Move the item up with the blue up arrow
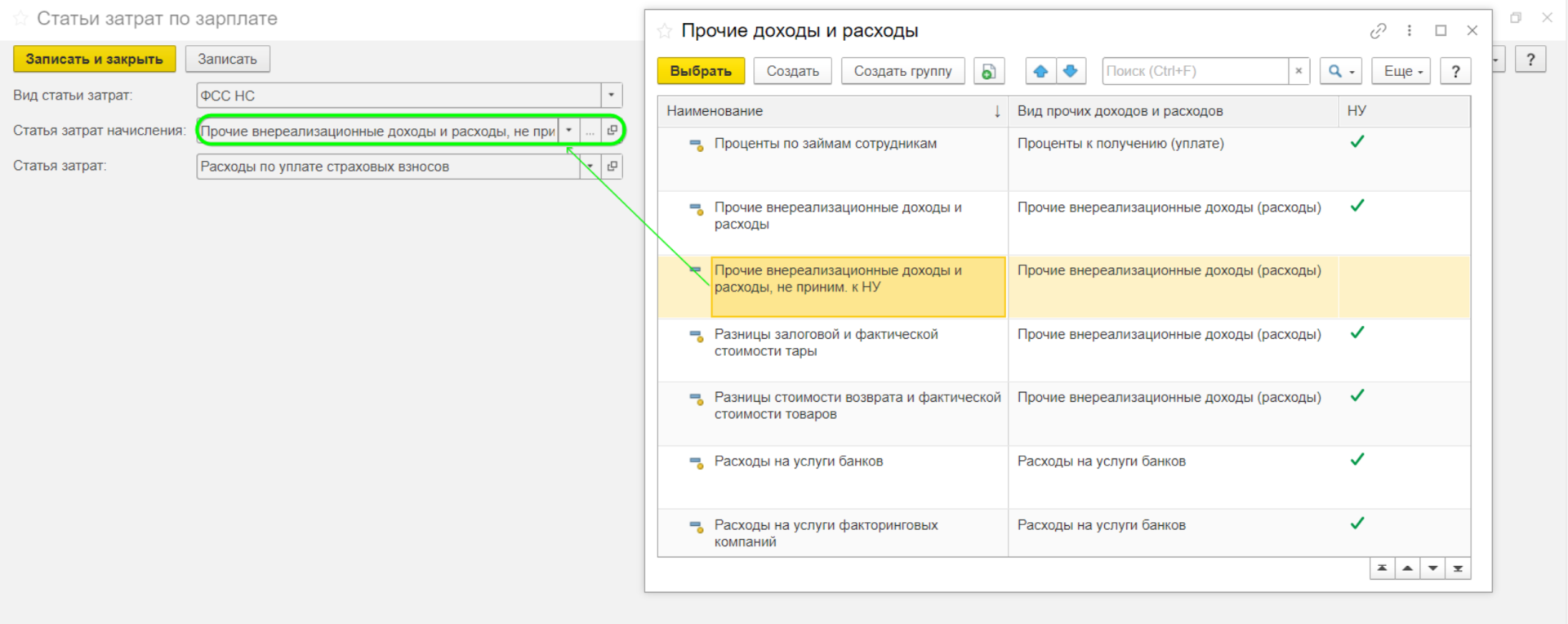The image size is (1568, 624). [x=1040, y=71]
